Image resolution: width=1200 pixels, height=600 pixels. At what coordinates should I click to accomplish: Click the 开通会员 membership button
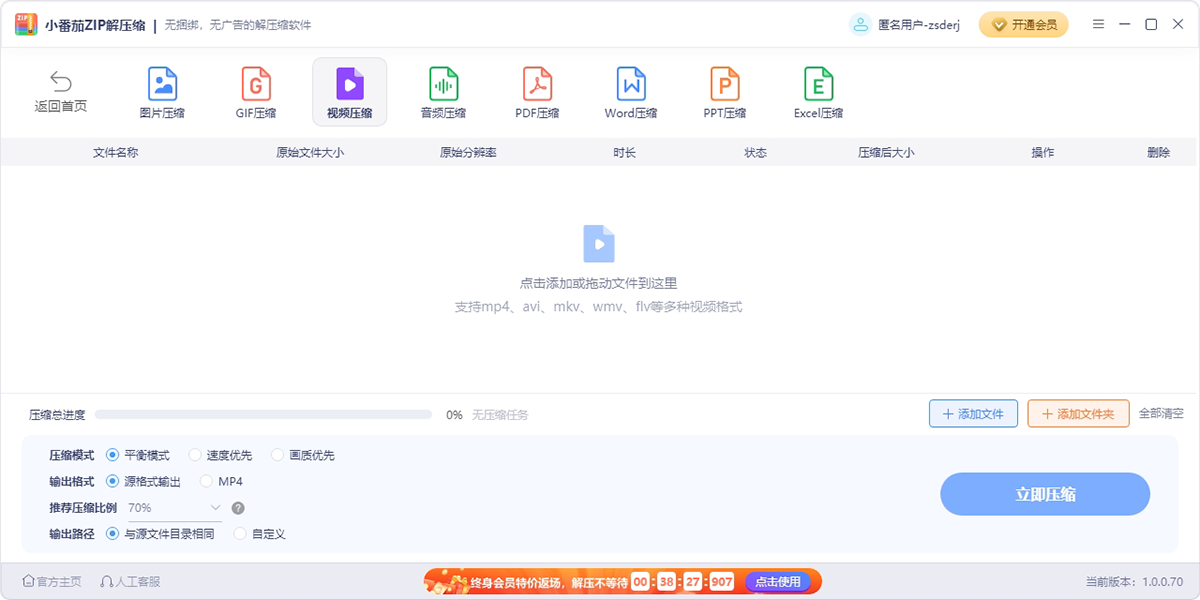tap(1023, 25)
